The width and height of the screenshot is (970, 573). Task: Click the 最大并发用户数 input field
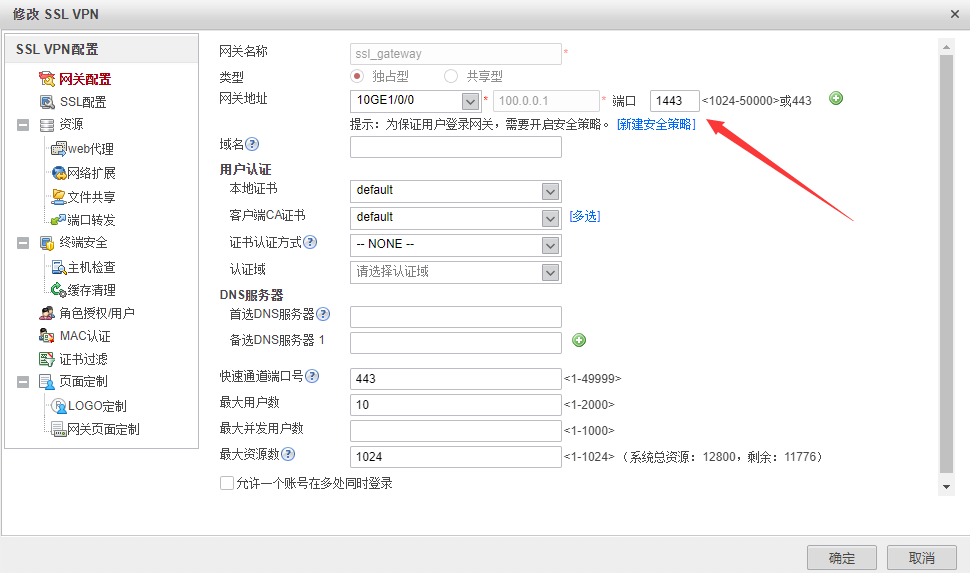[x=455, y=430]
